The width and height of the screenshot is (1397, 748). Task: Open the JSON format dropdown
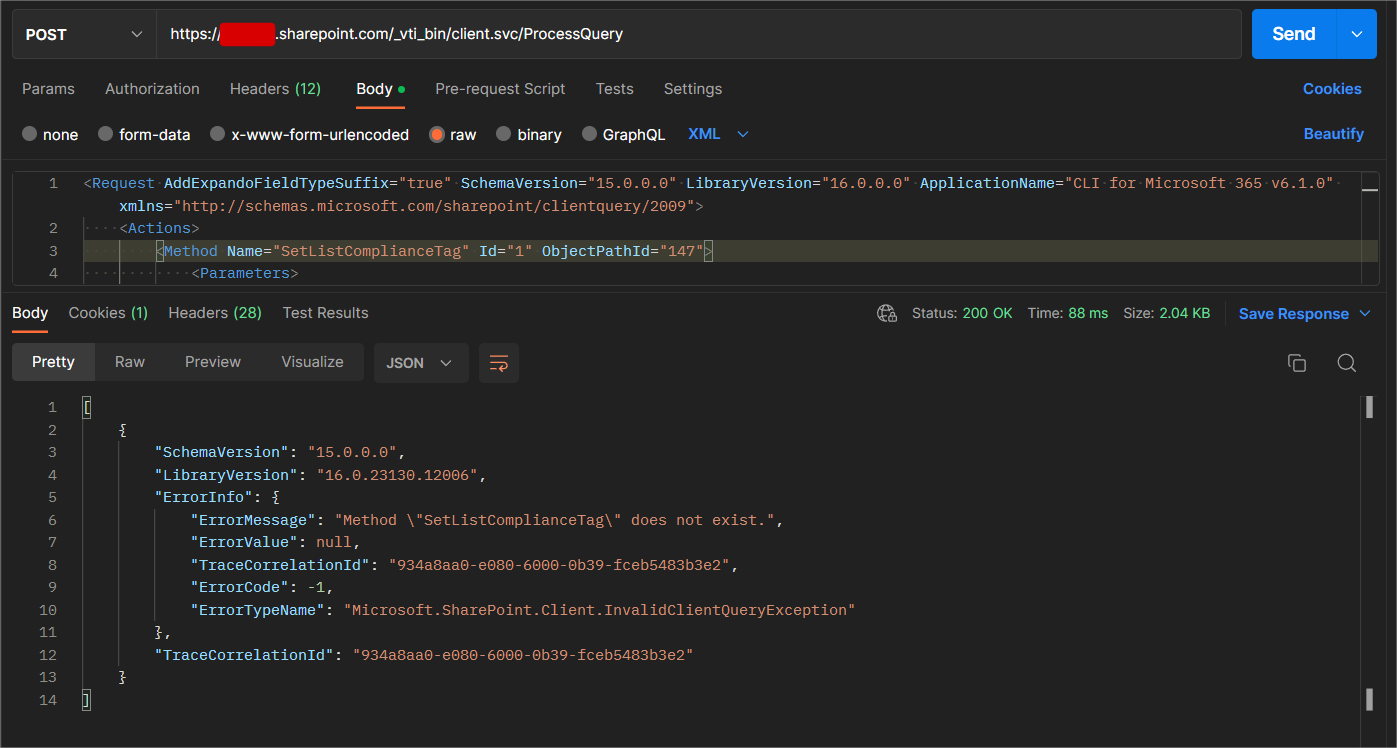coord(421,363)
